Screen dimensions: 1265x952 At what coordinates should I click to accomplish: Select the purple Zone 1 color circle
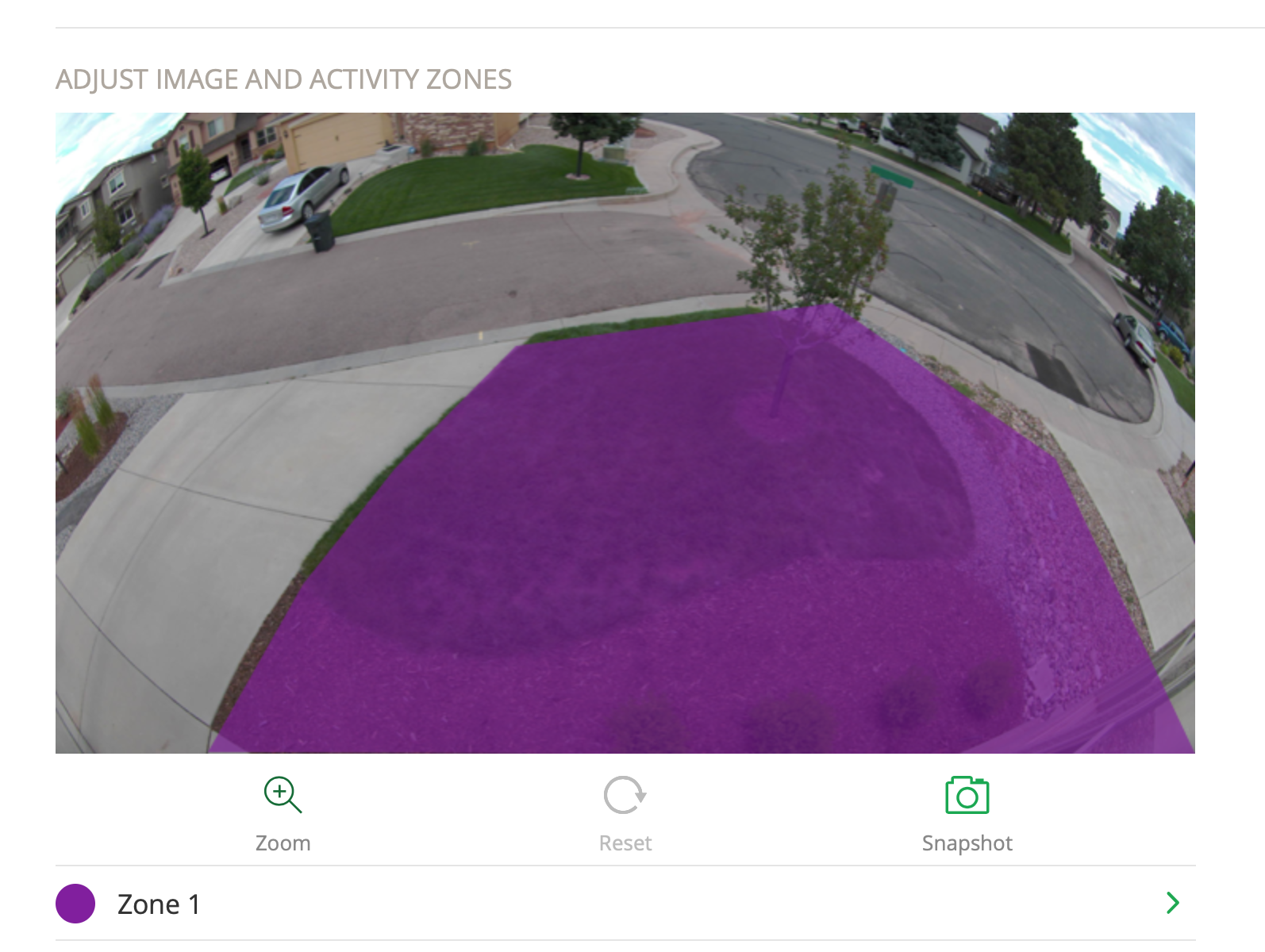click(75, 904)
